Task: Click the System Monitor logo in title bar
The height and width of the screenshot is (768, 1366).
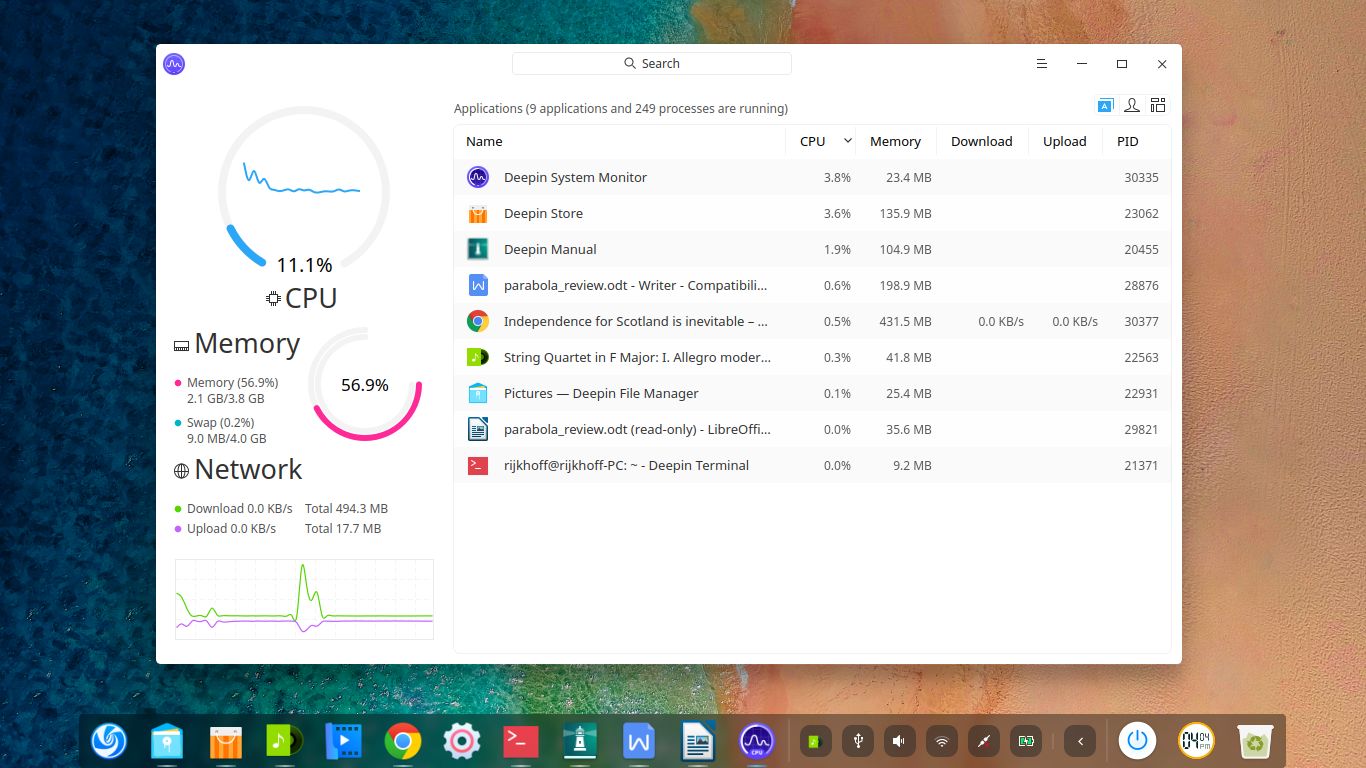Action: [174, 64]
